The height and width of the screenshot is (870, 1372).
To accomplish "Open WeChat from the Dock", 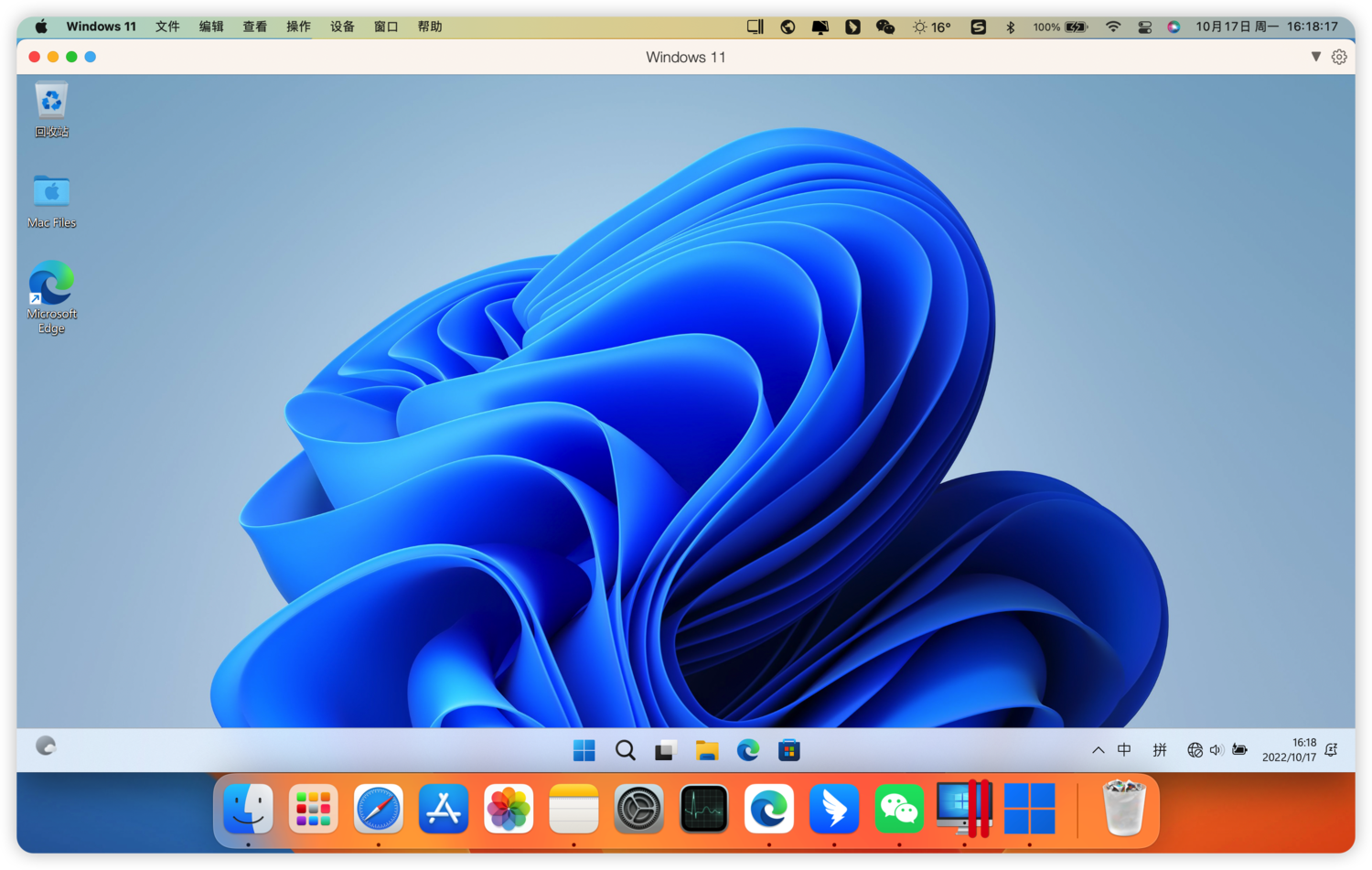I will click(x=899, y=810).
